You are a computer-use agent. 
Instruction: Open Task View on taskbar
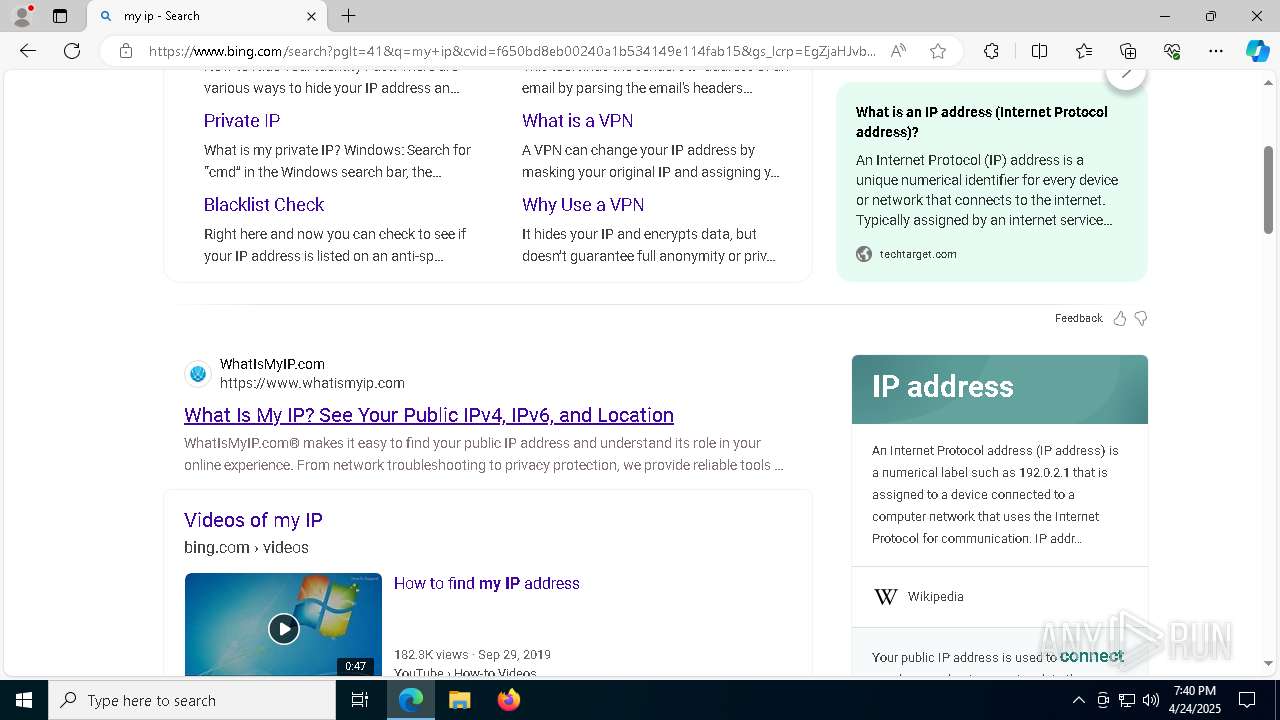coord(360,700)
